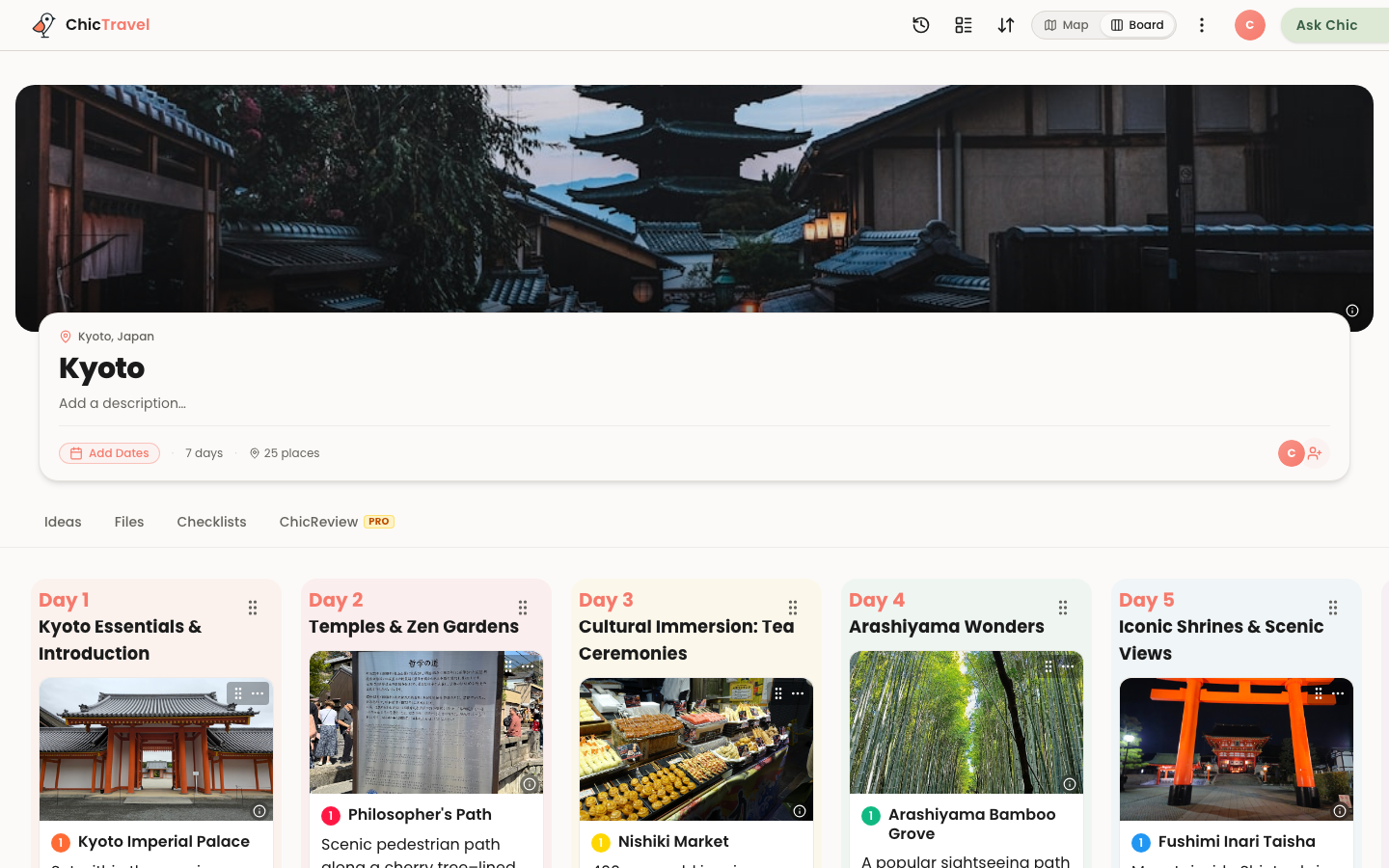Open the user profile avatar in header

(x=1250, y=25)
